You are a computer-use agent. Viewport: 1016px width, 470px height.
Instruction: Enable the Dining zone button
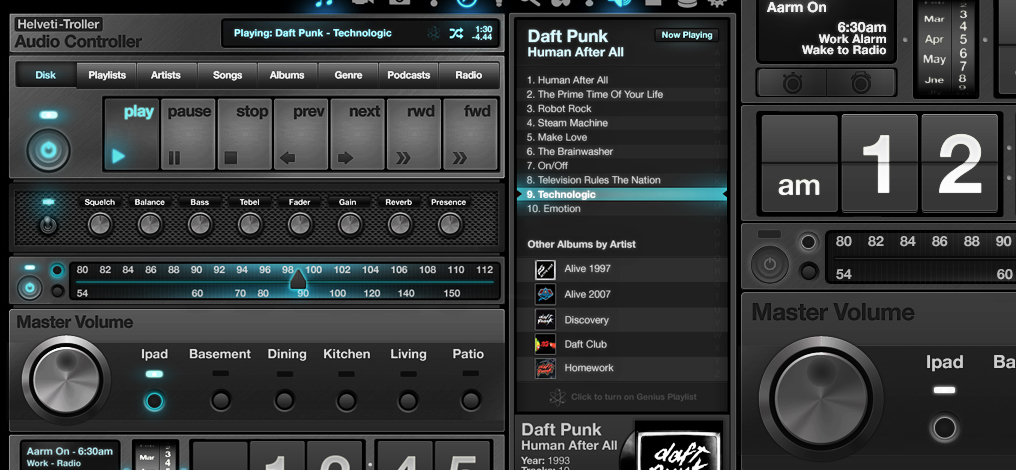click(284, 400)
